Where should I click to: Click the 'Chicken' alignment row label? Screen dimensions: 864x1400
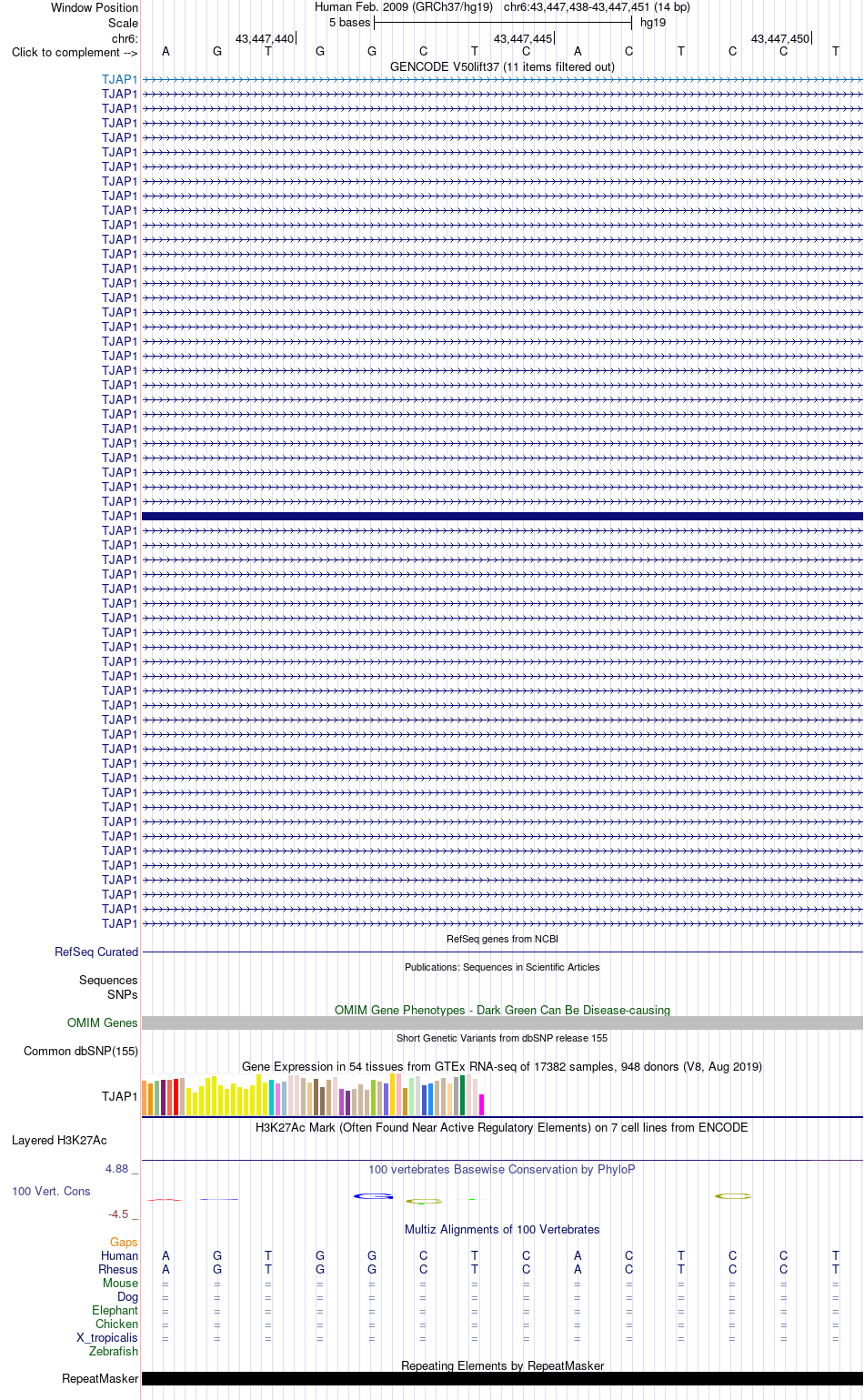coord(116,1324)
